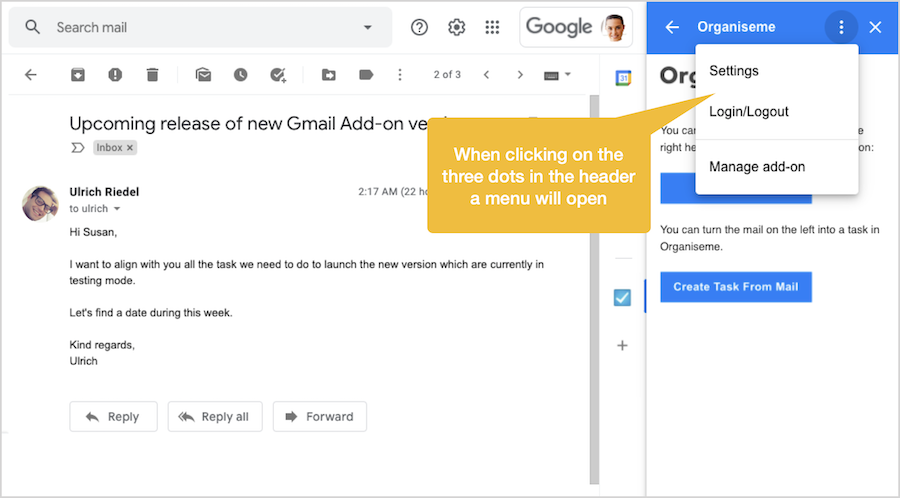Open Google Calendar in side panel
Screen dimensions: 900x498
pyautogui.click(x=622, y=78)
